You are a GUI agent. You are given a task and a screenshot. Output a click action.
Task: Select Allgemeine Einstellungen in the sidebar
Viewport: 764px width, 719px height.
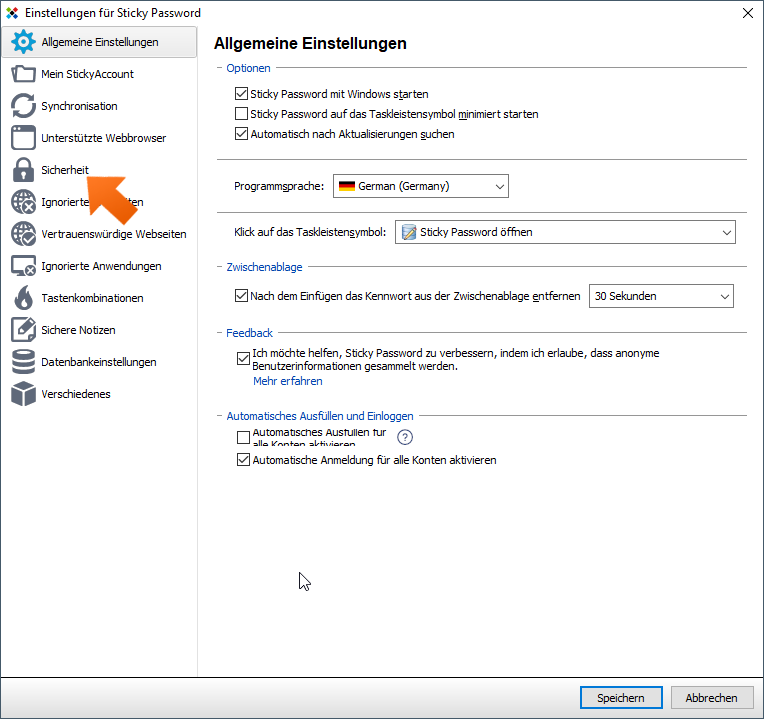(99, 42)
